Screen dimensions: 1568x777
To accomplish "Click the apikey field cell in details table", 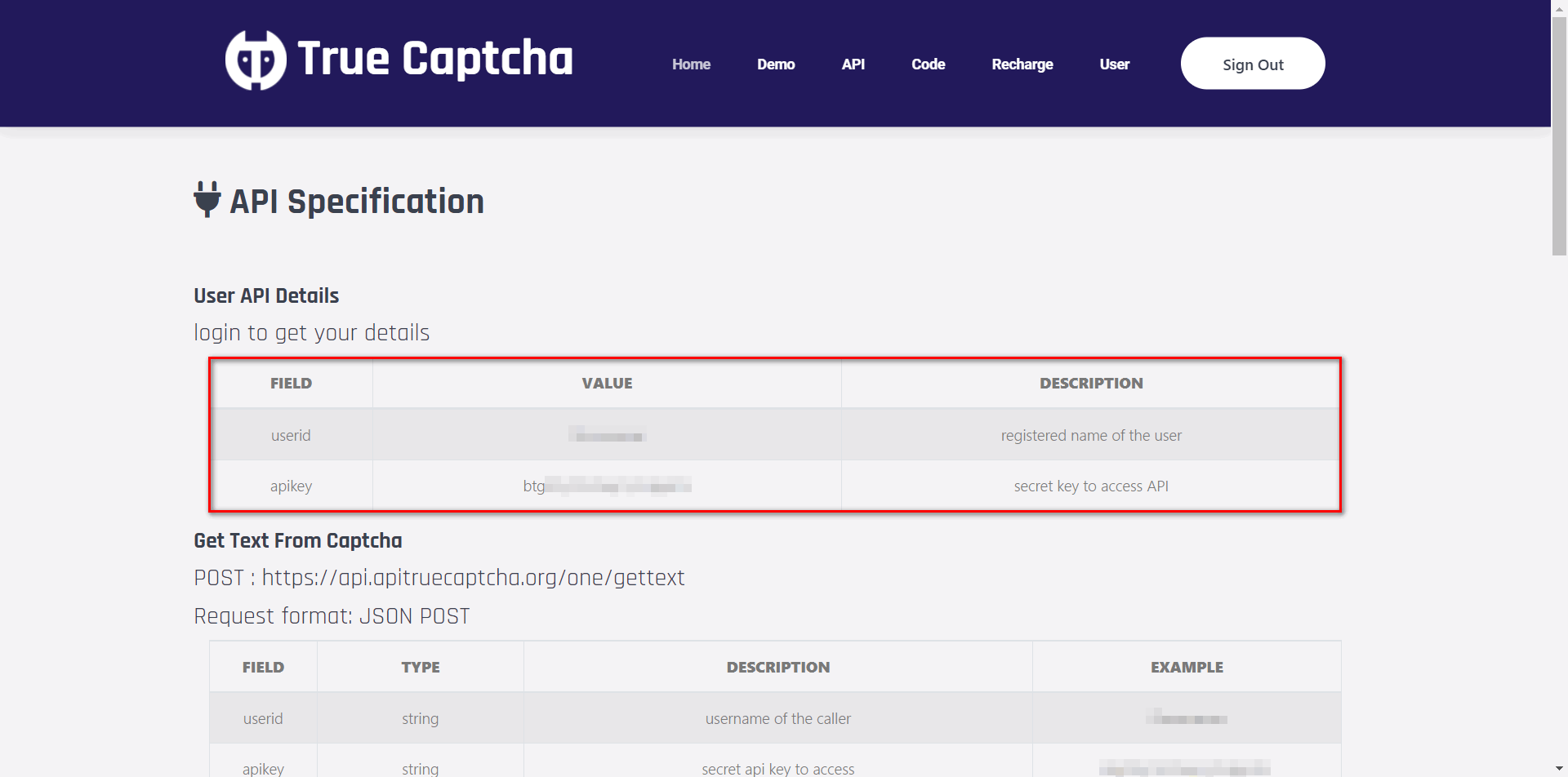I will [x=291, y=486].
